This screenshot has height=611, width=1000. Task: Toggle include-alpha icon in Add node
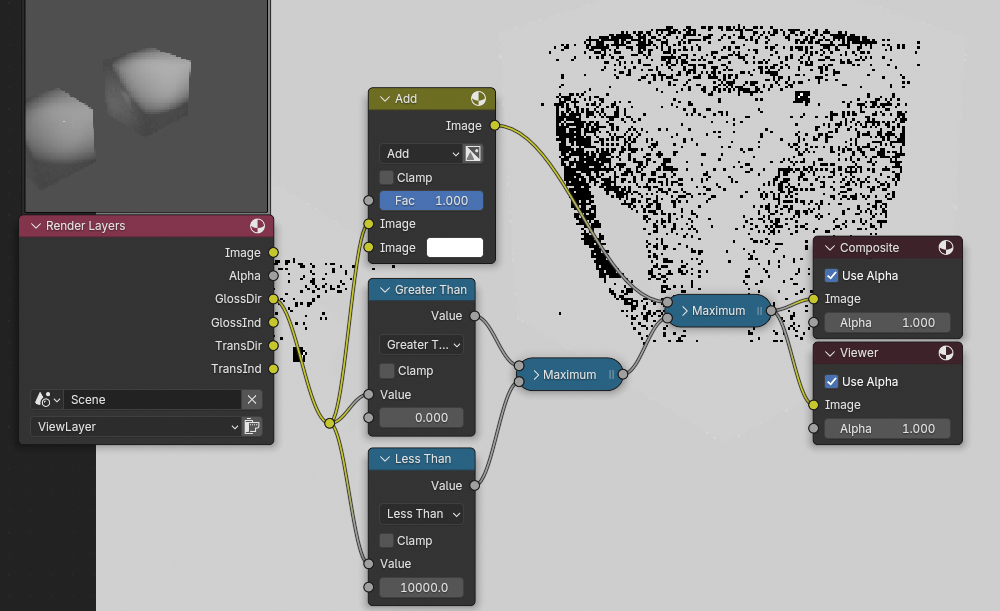pyautogui.click(x=473, y=154)
